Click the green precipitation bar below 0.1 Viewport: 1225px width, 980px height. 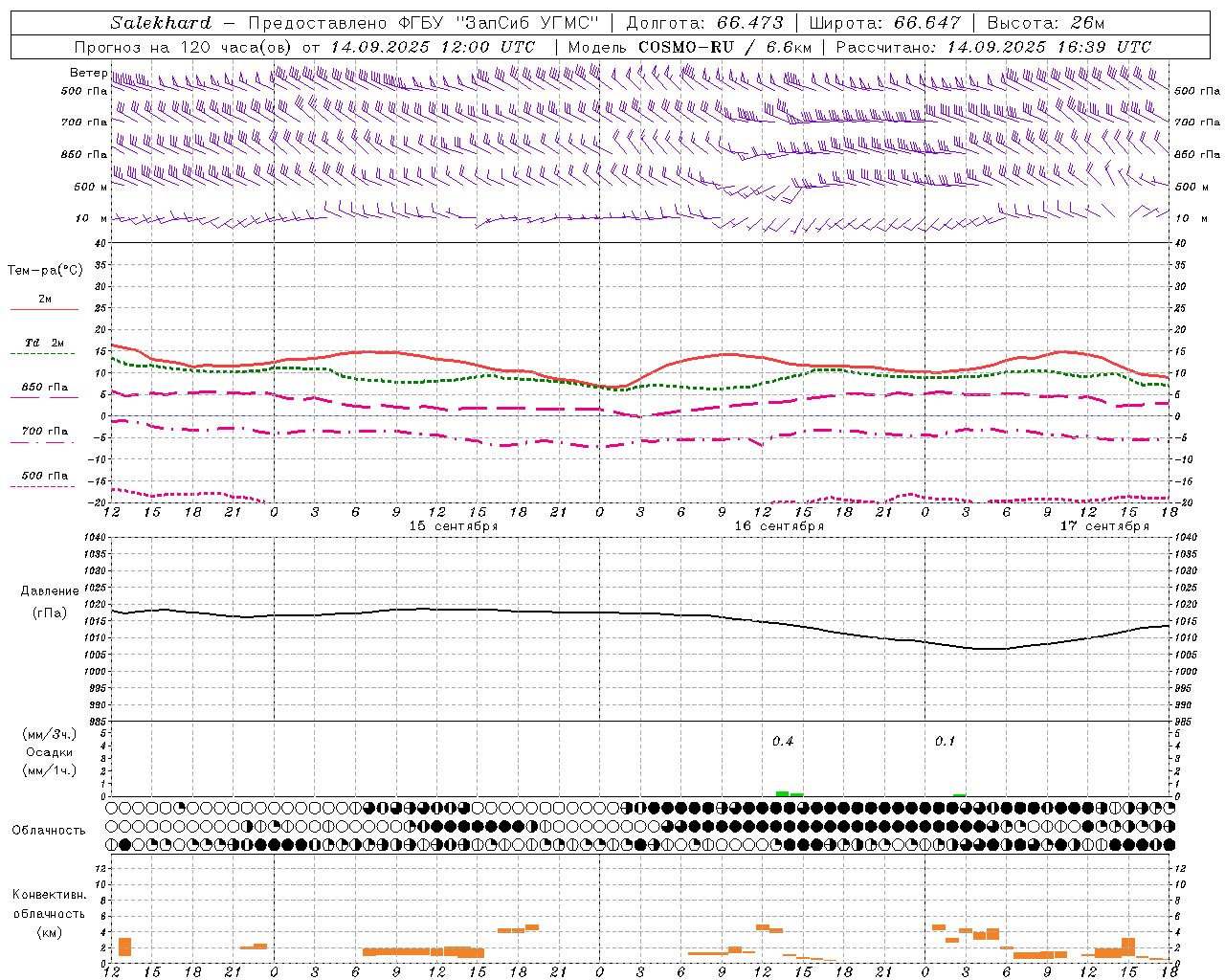(959, 795)
